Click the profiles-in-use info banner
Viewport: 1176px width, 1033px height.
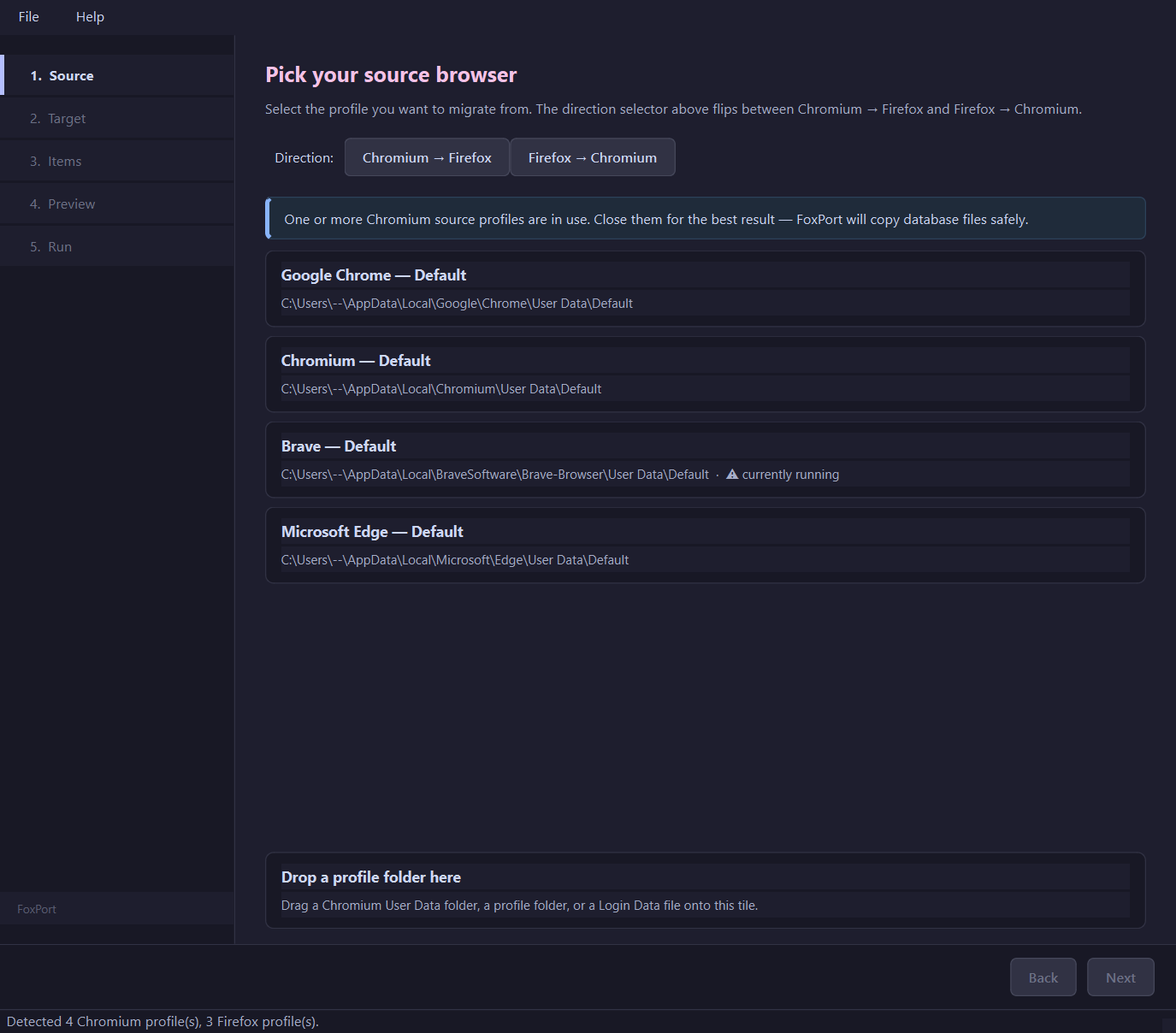tap(706, 218)
